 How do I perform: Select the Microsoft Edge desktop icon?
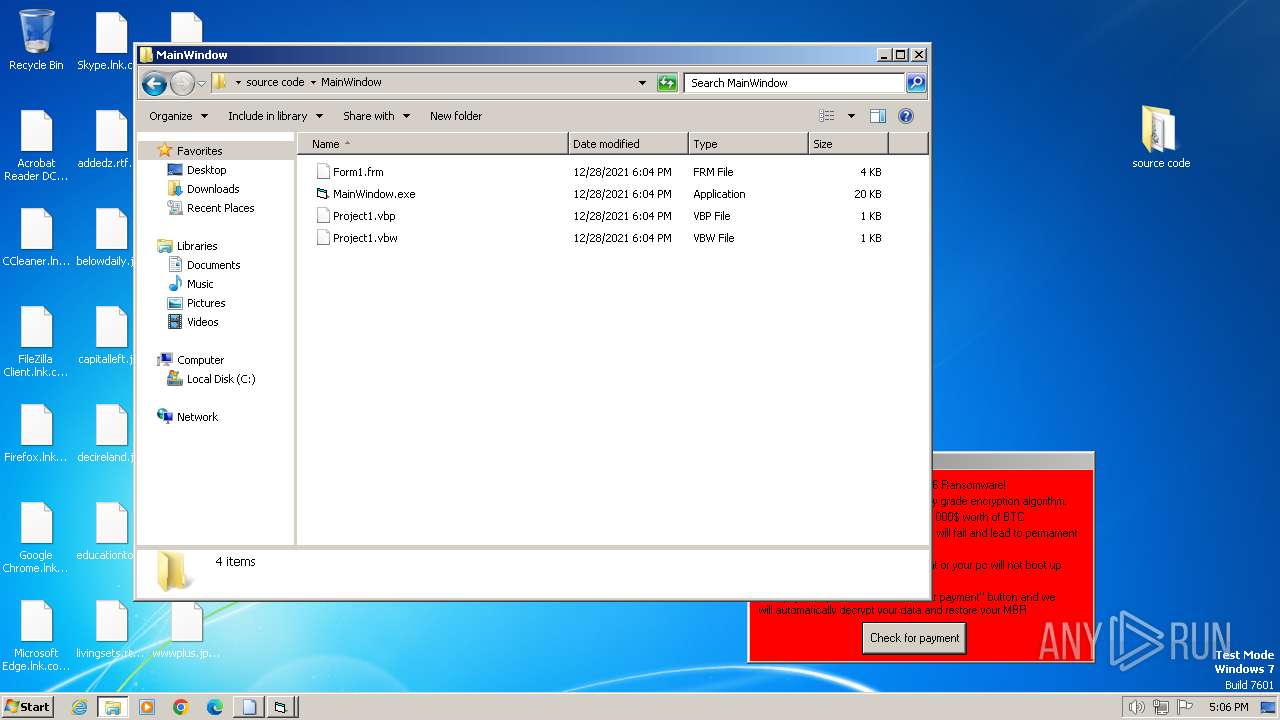click(36, 636)
